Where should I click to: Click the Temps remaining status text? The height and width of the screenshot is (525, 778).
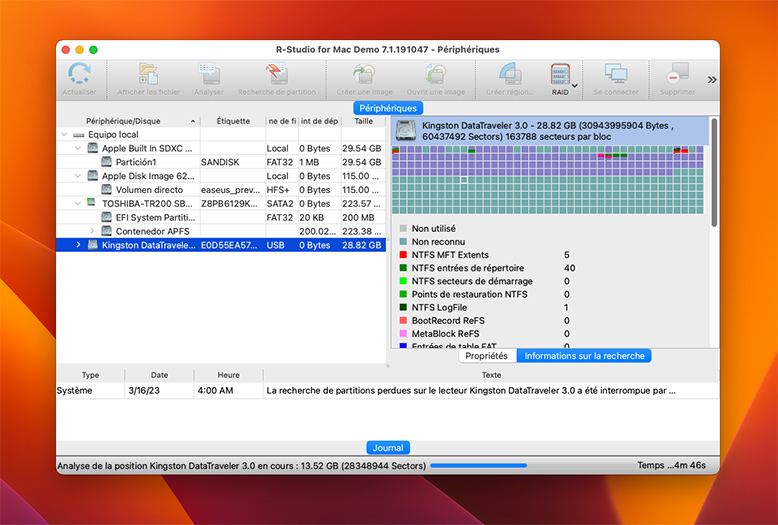(671, 465)
